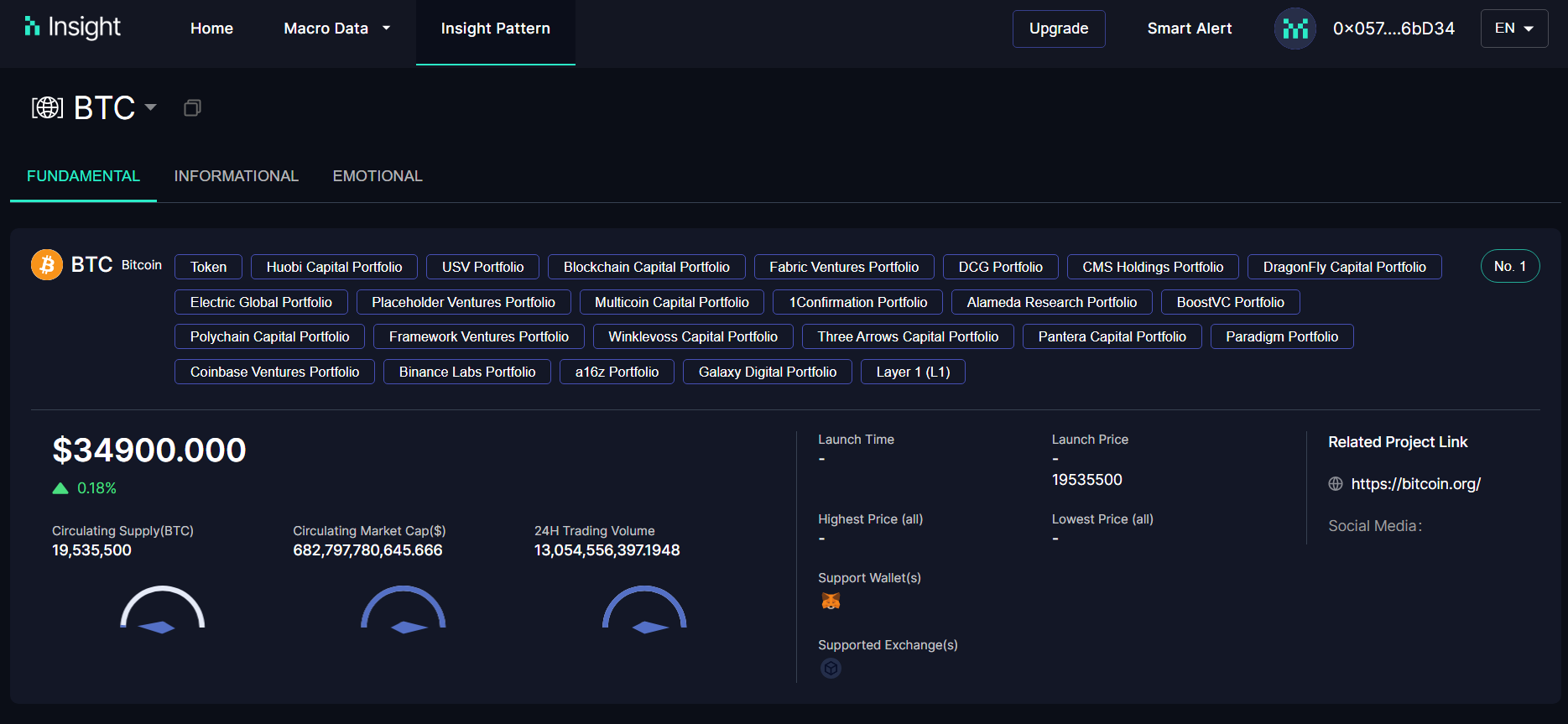Click the Paradigm Portfolio tag
This screenshot has height=724, width=1568.
click(x=1282, y=336)
